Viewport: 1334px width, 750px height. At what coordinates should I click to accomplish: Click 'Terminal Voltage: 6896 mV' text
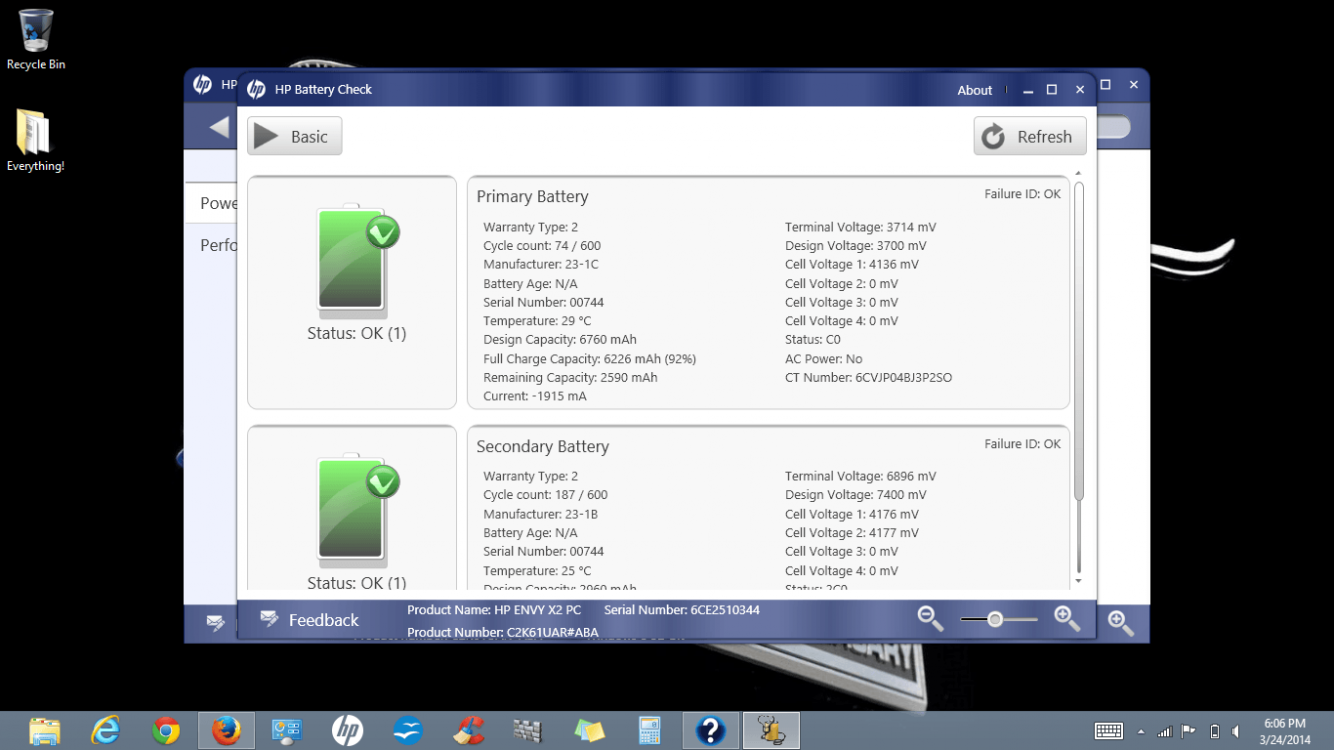point(861,477)
